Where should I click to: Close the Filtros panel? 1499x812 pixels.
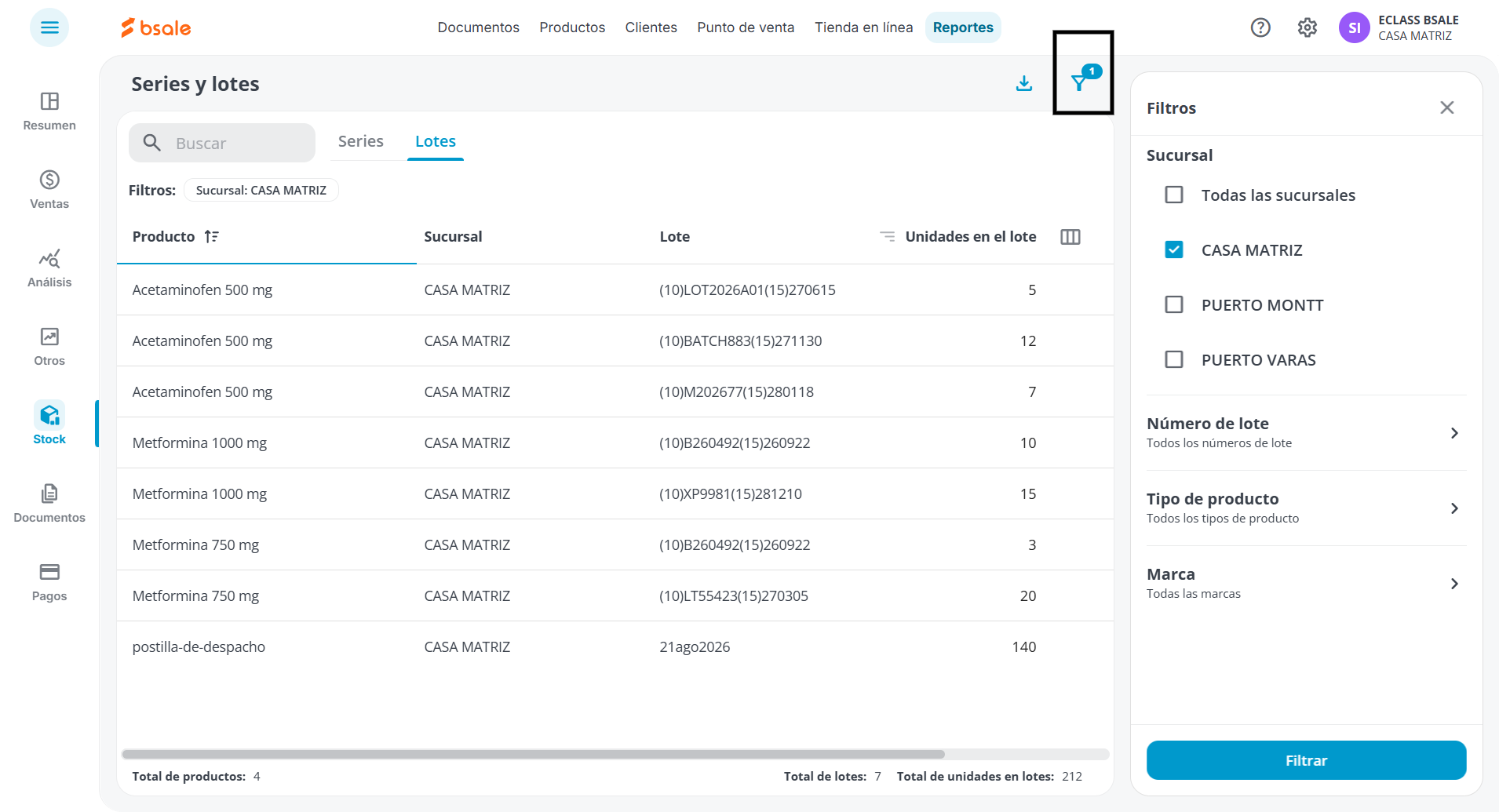coord(1447,107)
